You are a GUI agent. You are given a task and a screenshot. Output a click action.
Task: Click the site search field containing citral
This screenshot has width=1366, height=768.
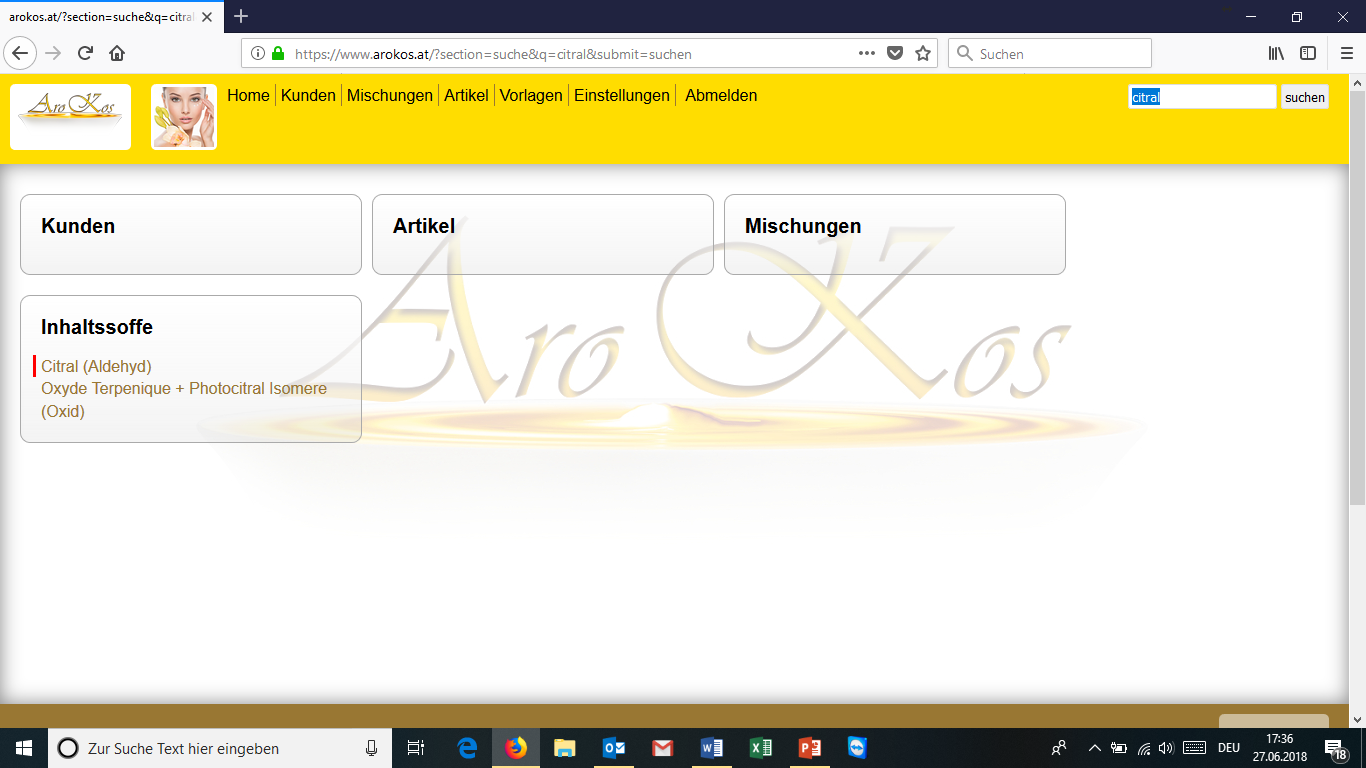pyautogui.click(x=1202, y=97)
